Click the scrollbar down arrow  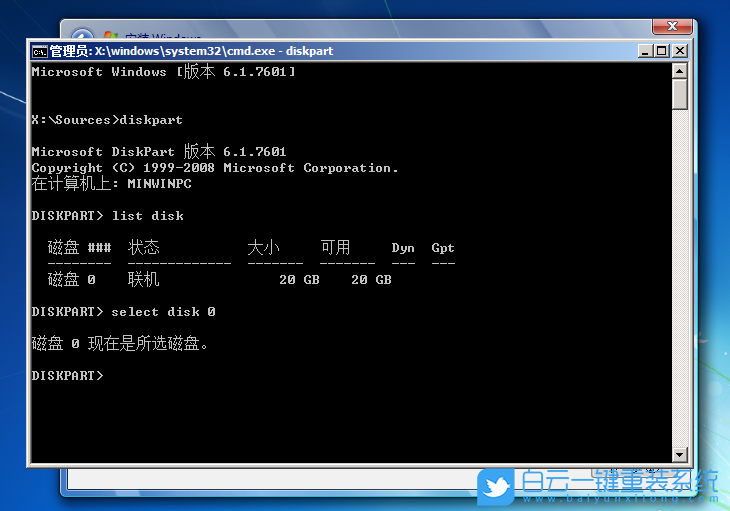680,454
